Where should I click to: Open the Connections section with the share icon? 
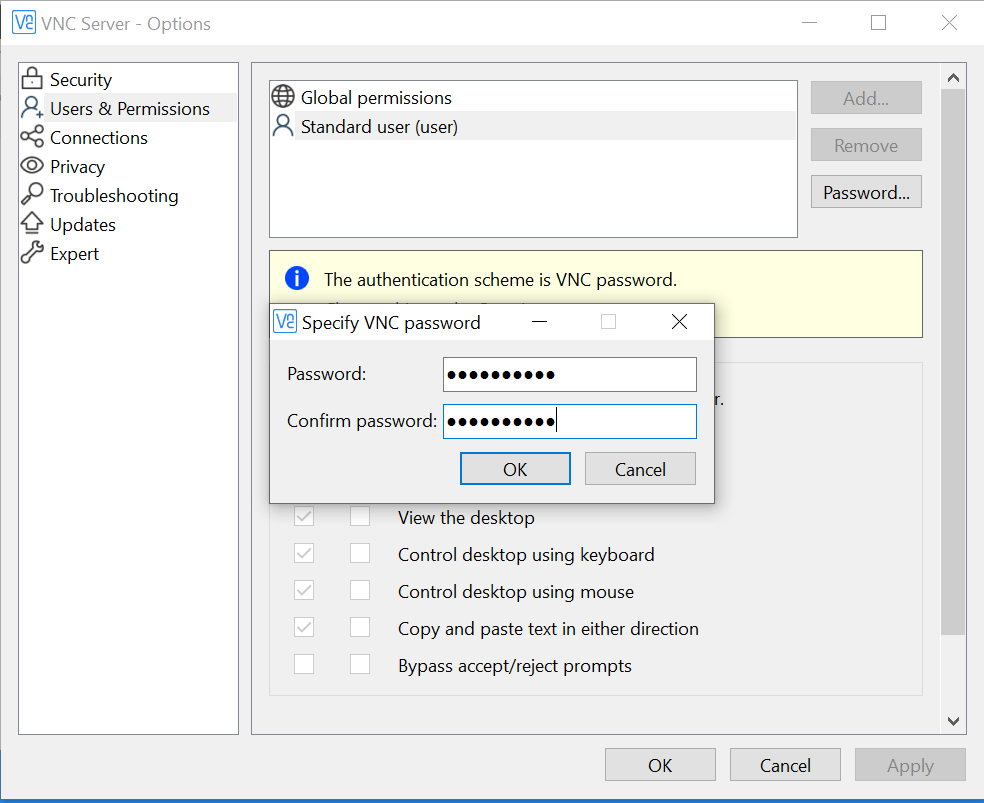[129, 137]
